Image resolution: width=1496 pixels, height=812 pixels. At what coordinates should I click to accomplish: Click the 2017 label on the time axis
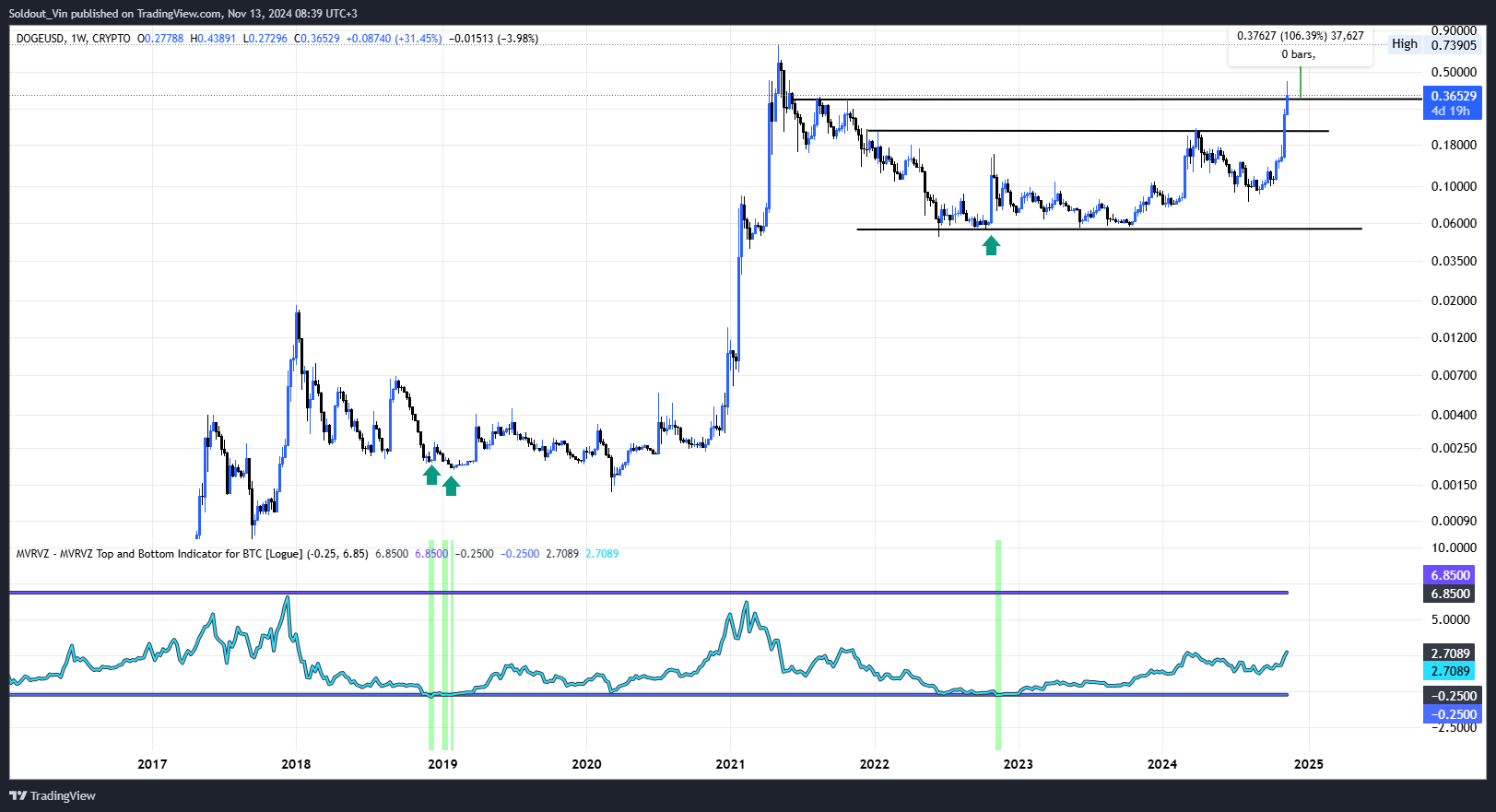tap(152, 764)
